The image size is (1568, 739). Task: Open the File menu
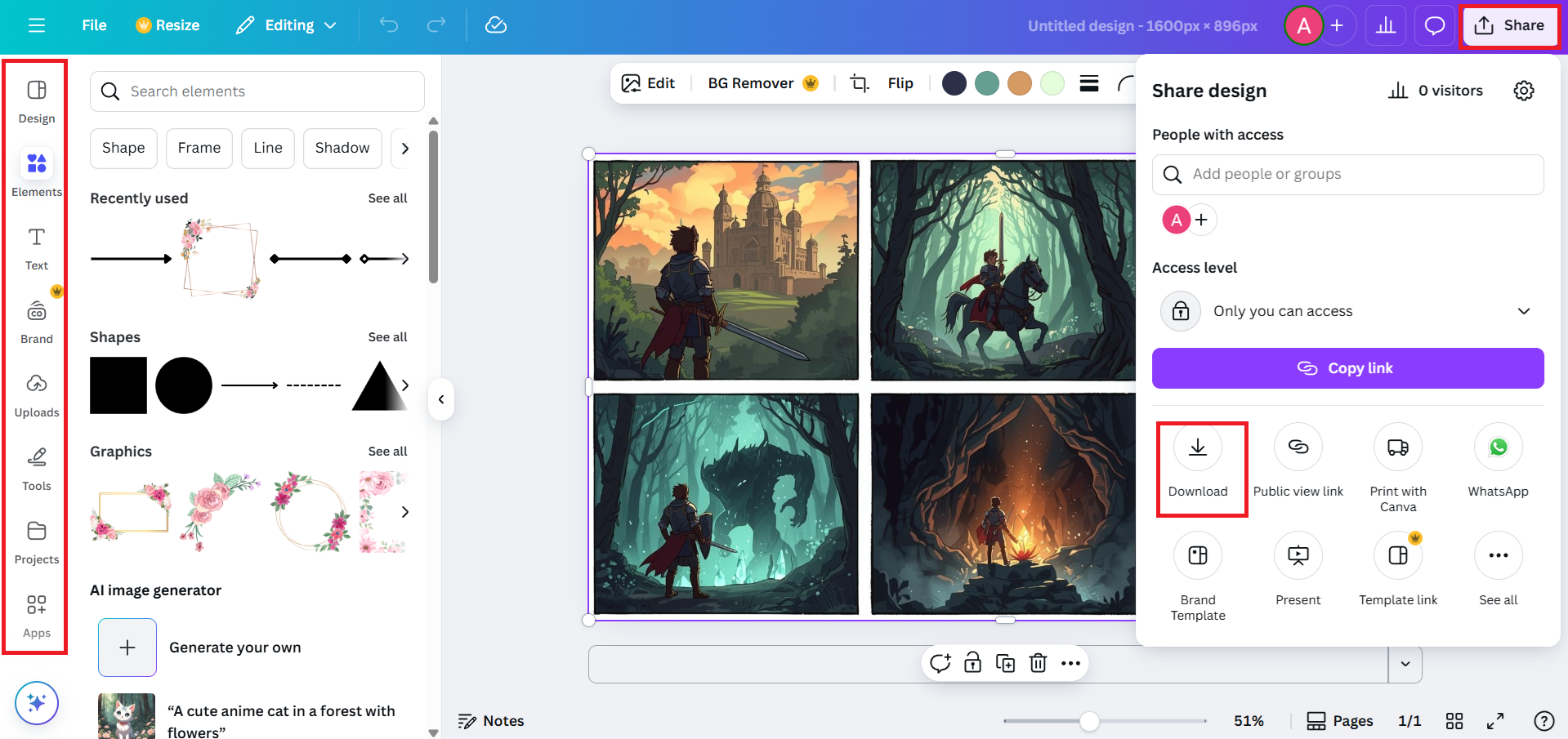tap(93, 25)
